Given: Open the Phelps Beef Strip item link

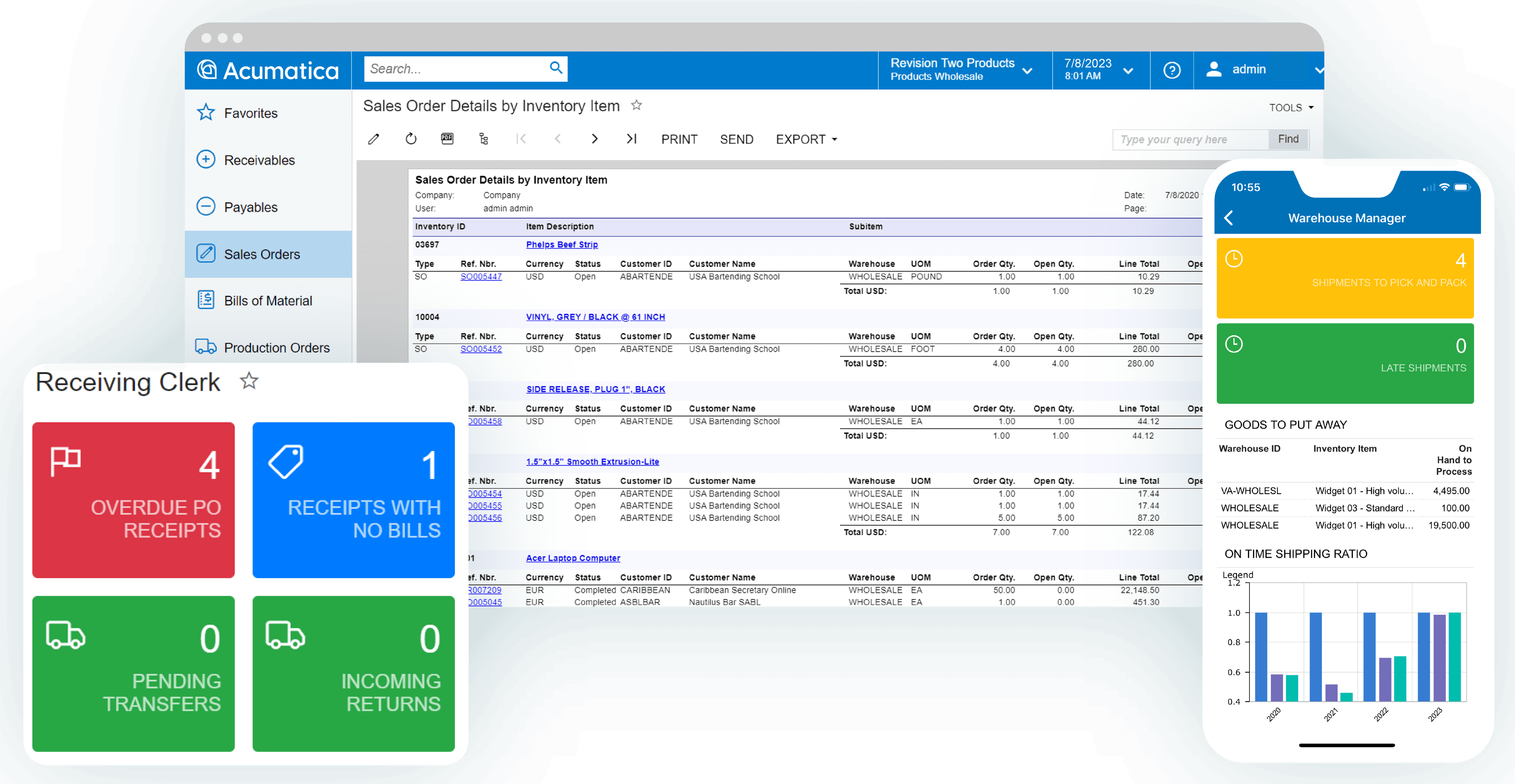Looking at the screenshot, I should [562, 245].
